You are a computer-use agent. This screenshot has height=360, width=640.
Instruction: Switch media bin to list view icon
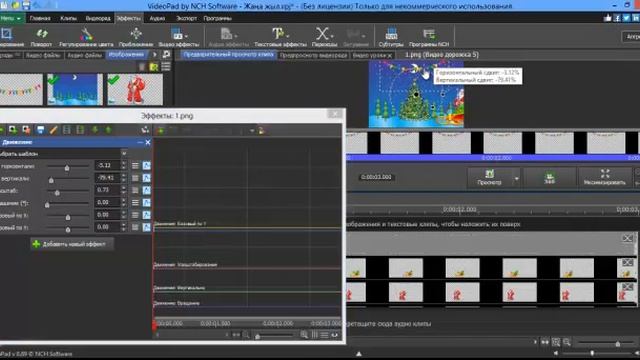click(x=166, y=67)
